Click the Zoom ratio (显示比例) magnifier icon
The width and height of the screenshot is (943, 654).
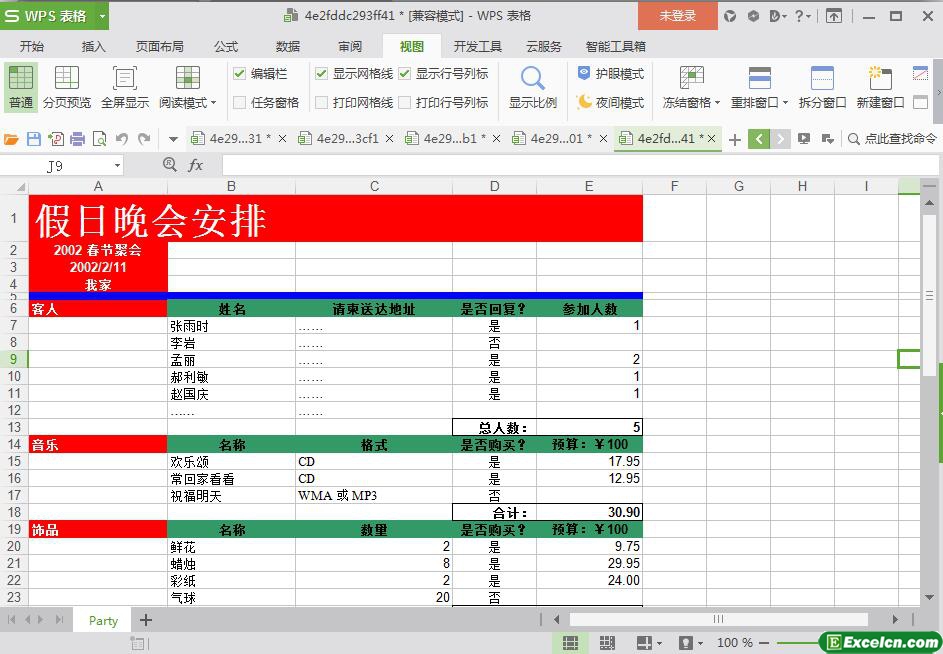pos(533,79)
